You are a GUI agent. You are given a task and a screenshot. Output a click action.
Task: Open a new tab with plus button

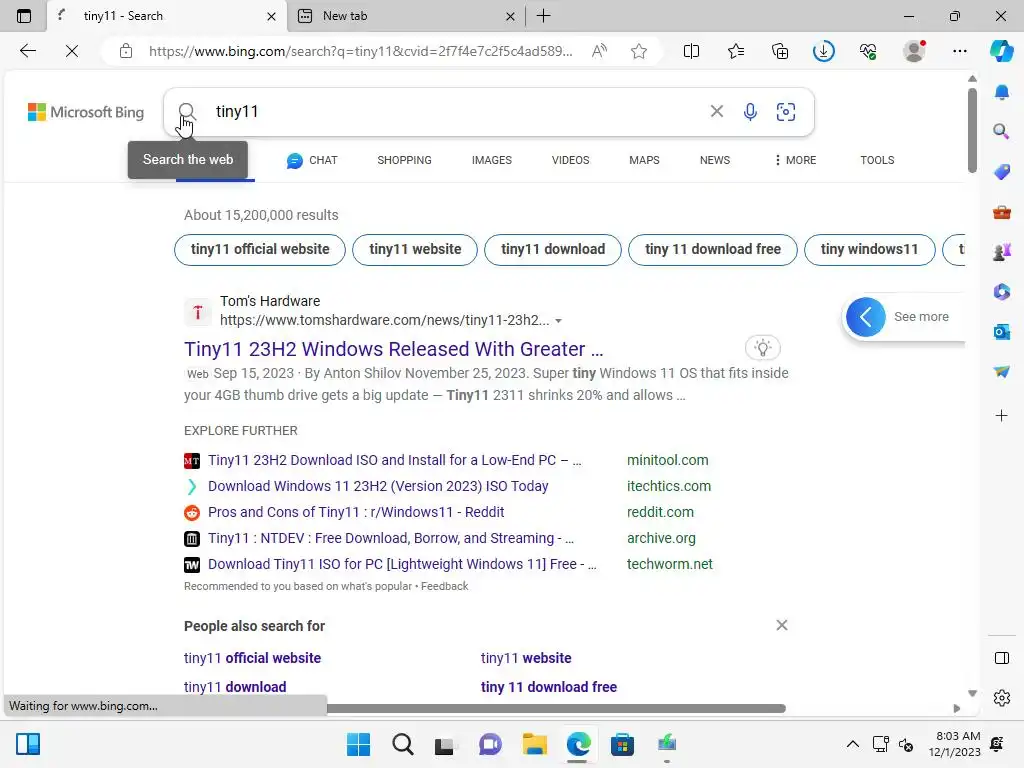pyautogui.click(x=543, y=16)
